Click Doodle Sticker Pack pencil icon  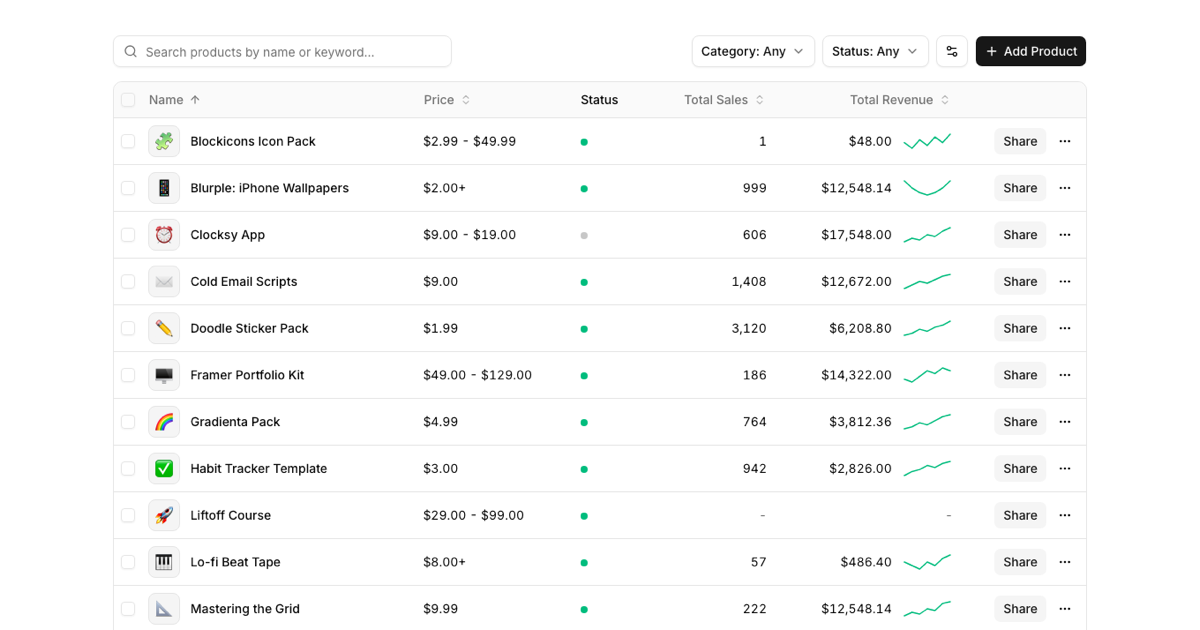click(x=164, y=328)
